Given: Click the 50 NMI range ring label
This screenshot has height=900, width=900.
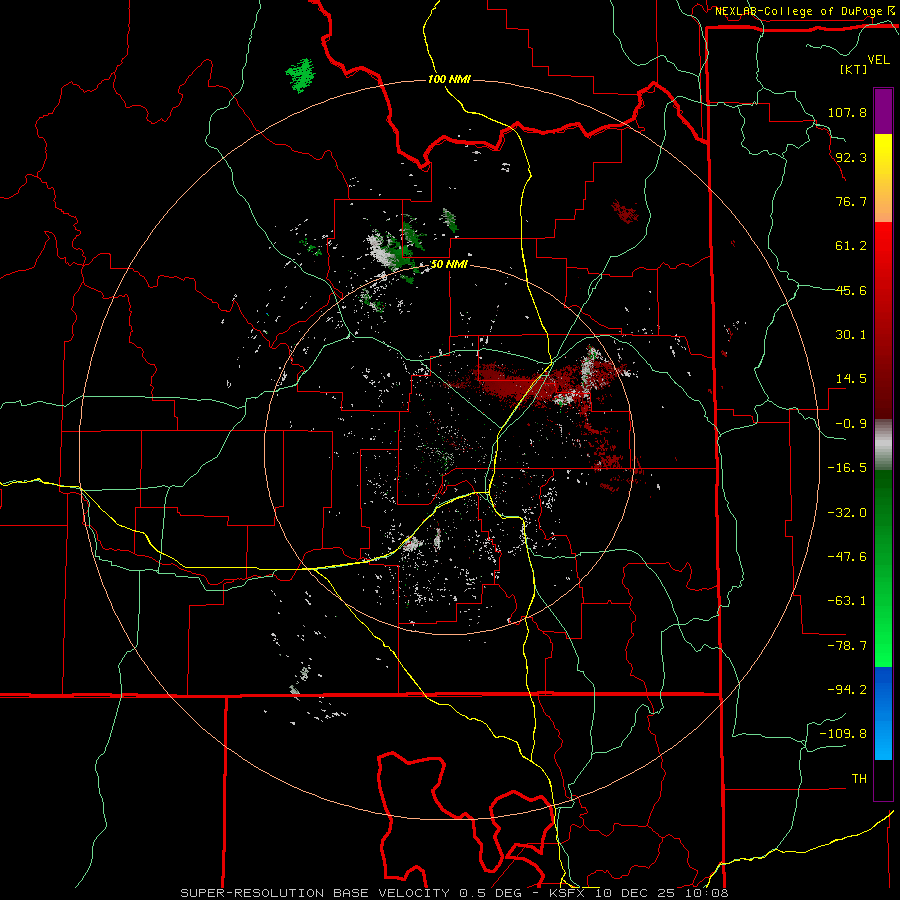Looking at the screenshot, I should (449, 265).
